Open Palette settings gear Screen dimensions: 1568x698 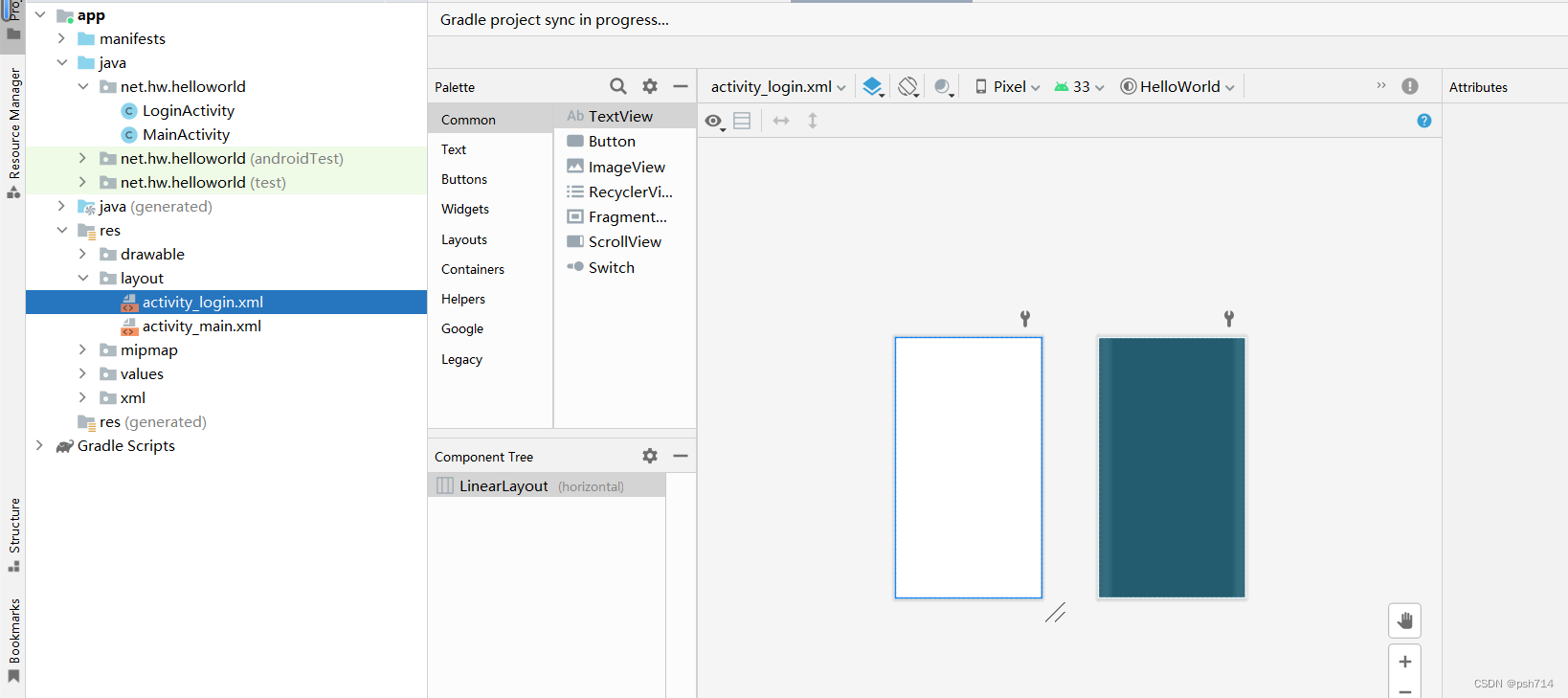[650, 86]
